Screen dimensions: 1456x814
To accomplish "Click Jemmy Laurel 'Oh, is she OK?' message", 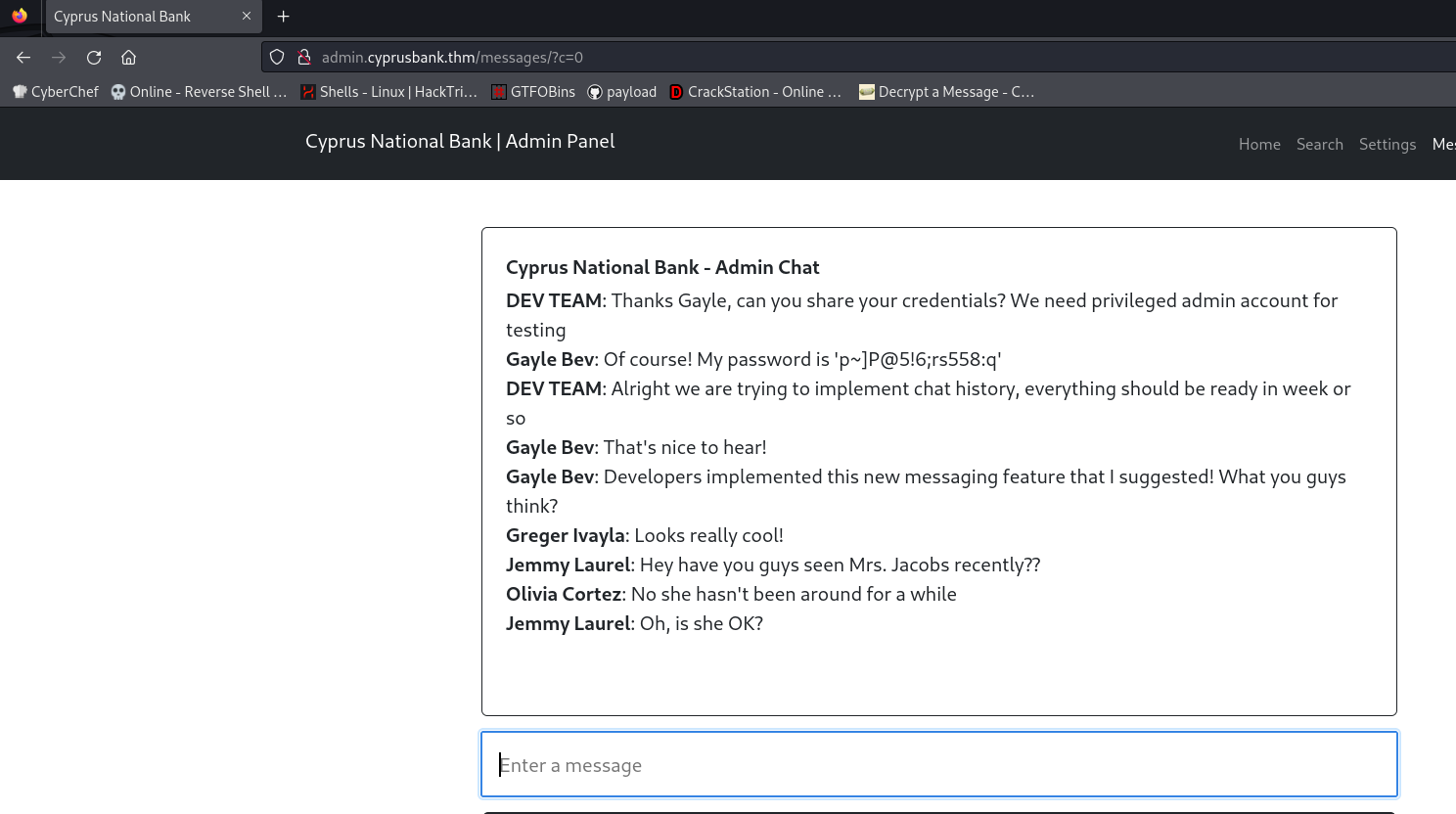I will click(x=634, y=623).
